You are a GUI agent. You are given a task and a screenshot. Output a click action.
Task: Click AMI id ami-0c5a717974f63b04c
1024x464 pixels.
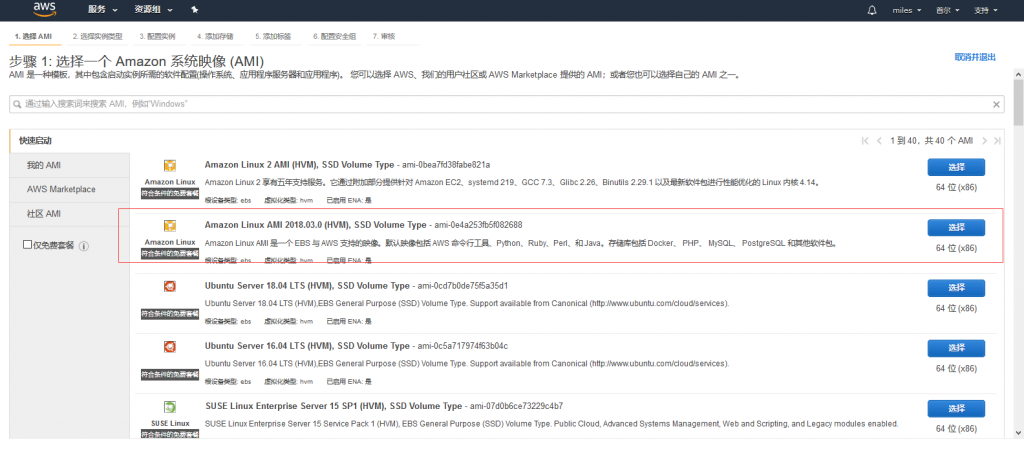tap(462, 346)
